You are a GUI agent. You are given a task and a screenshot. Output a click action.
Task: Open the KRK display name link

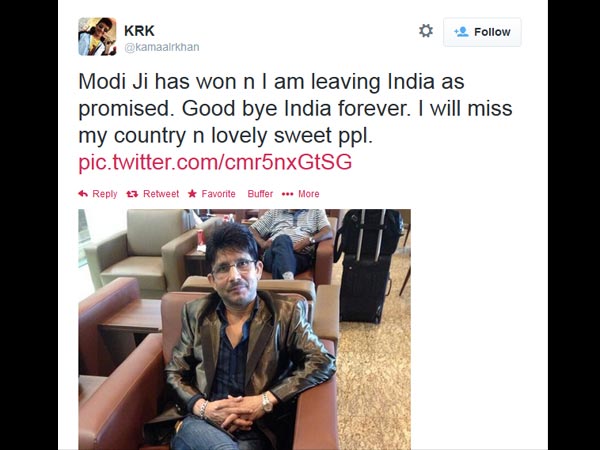click(139, 31)
